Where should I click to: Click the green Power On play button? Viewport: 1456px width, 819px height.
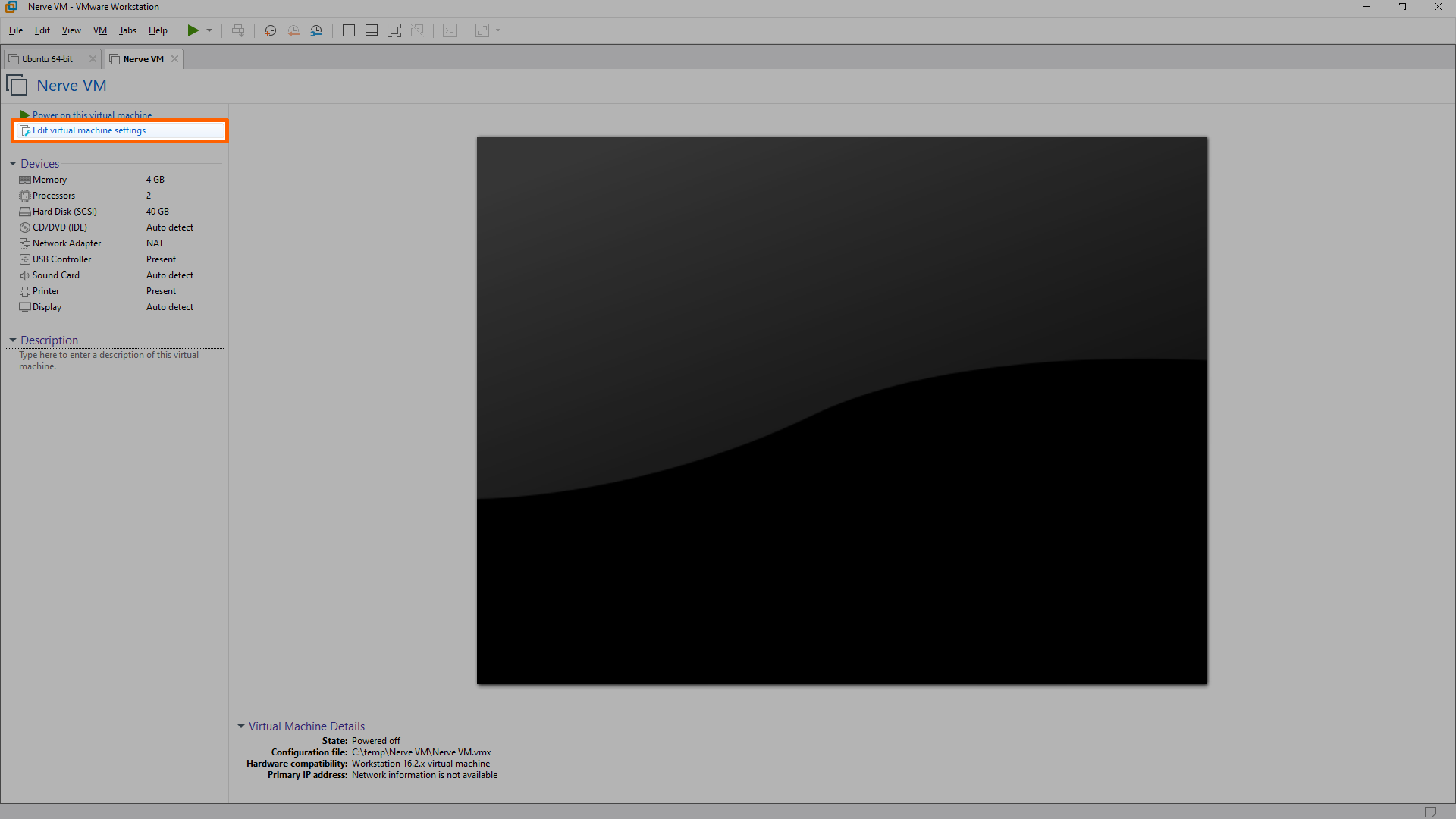[193, 30]
